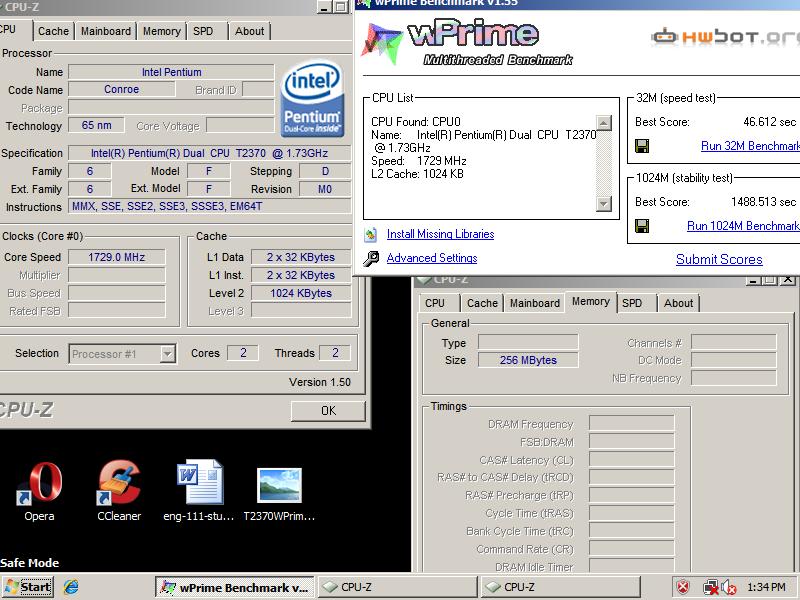The image size is (800, 600).
Task: Click the CPU List scroll up arrow
Action: [604, 123]
